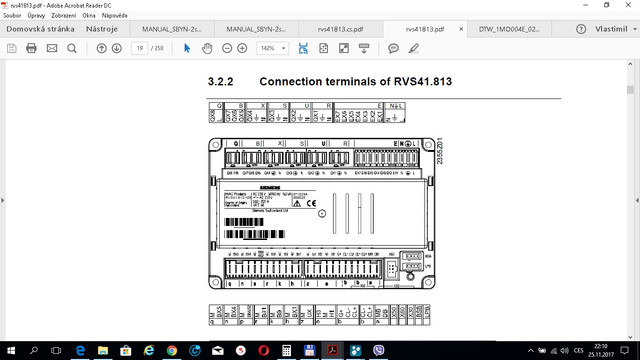Print the document using printer icon
640x360 pixels.
click(31, 48)
